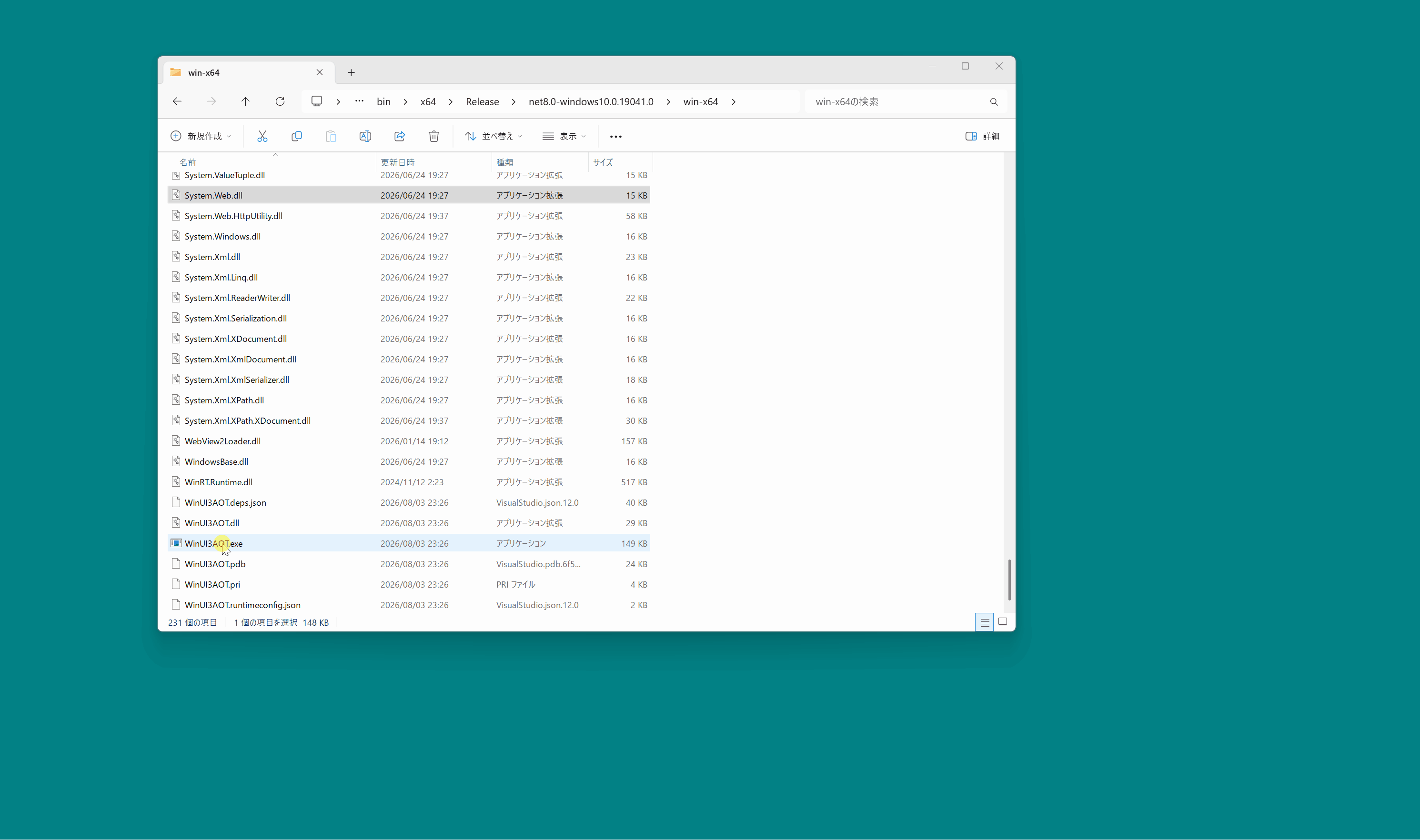1420x840 pixels.
Task: Click the Back navigation arrow
Action: tap(177, 101)
